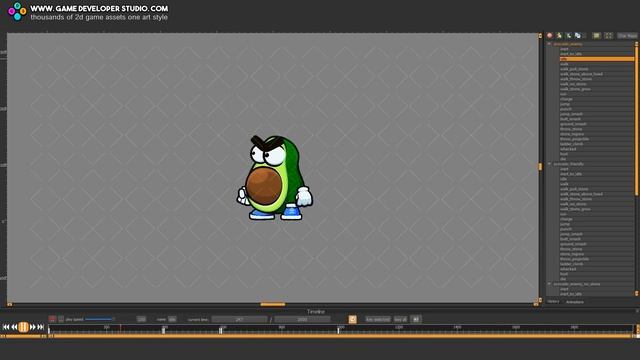This screenshot has height=360, width=640.
Task: Click the play speed percentage field
Action: pyautogui.click(x=141, y=319)
